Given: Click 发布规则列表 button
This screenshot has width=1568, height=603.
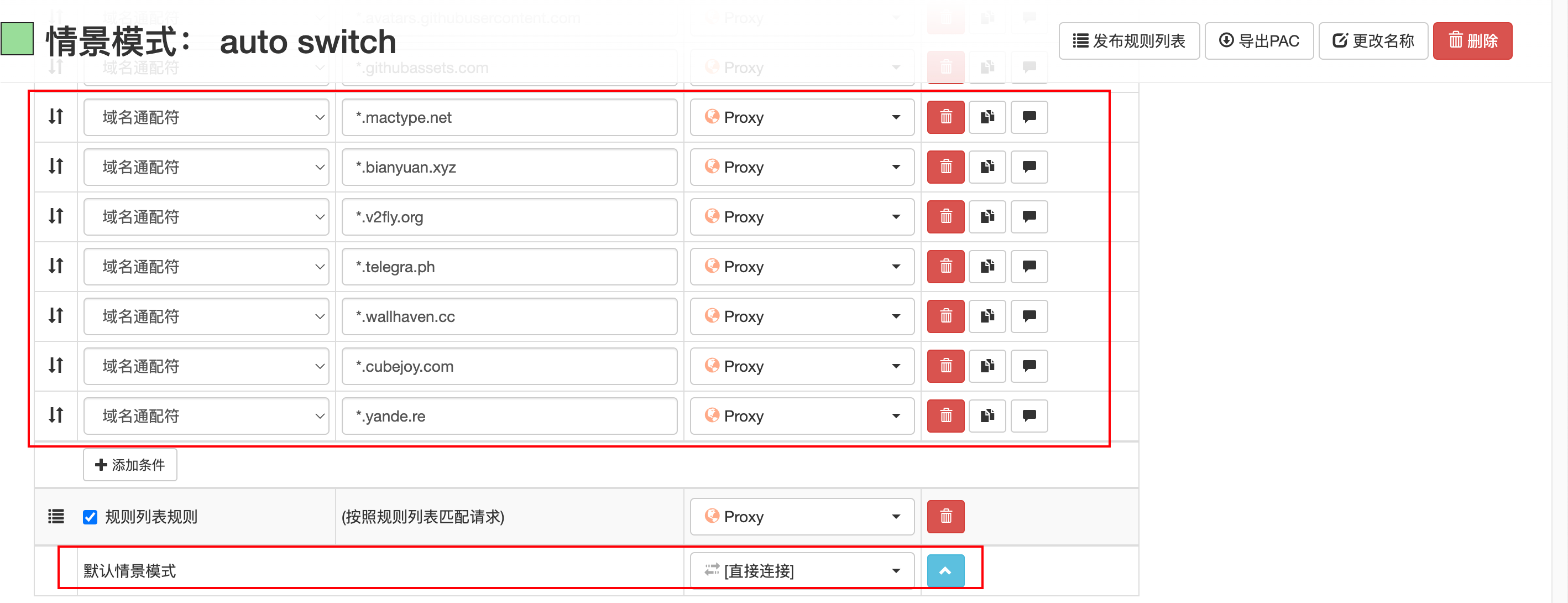Looking at the screenshot, I should click(1128, 41).
